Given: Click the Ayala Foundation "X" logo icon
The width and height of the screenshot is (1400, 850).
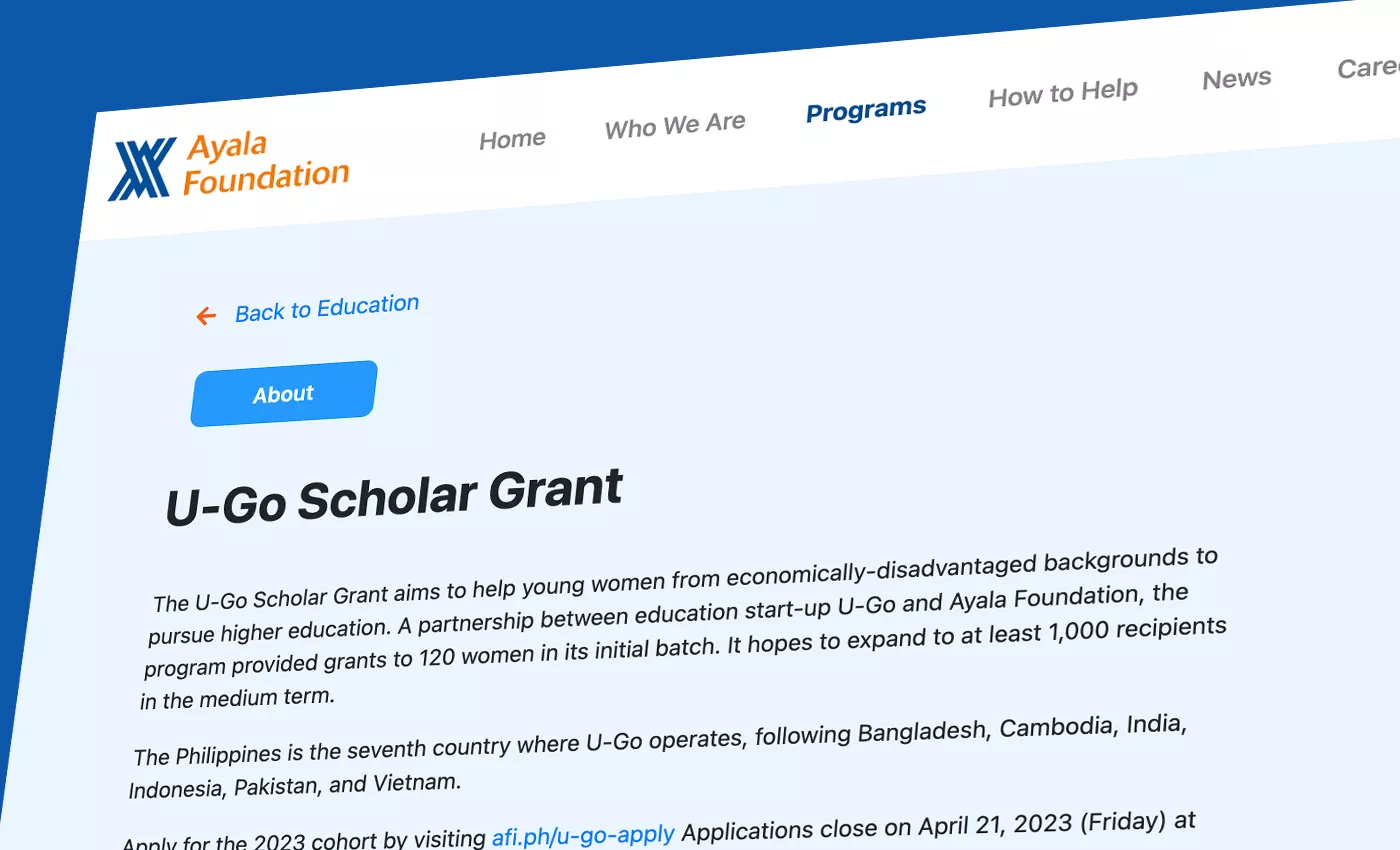Looking at the screenshot, I should (141, 169).
